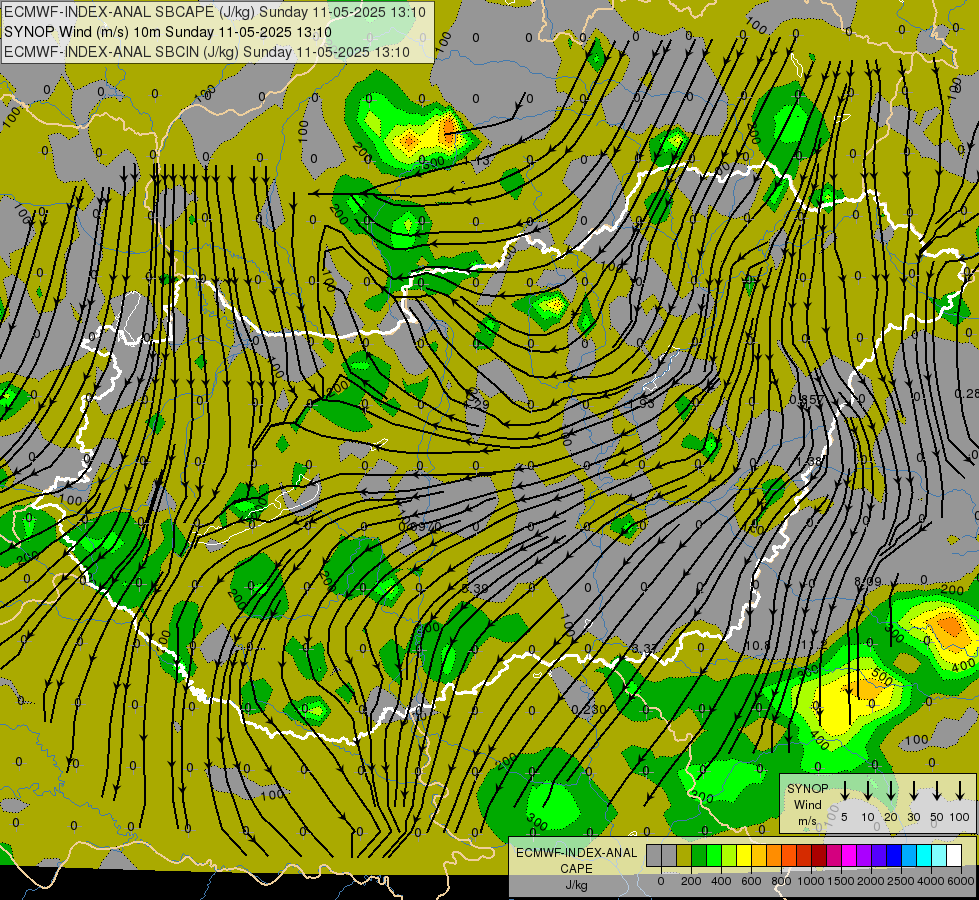
Task: Click the 1000 tick label on the CAPE scale
Action: click(x=811, y=881)
